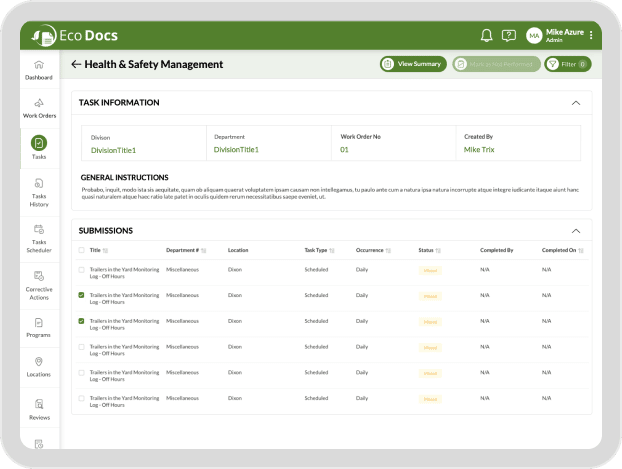622x469 pixels.
Task: Click the View Summary button
Action: [413, 64]
